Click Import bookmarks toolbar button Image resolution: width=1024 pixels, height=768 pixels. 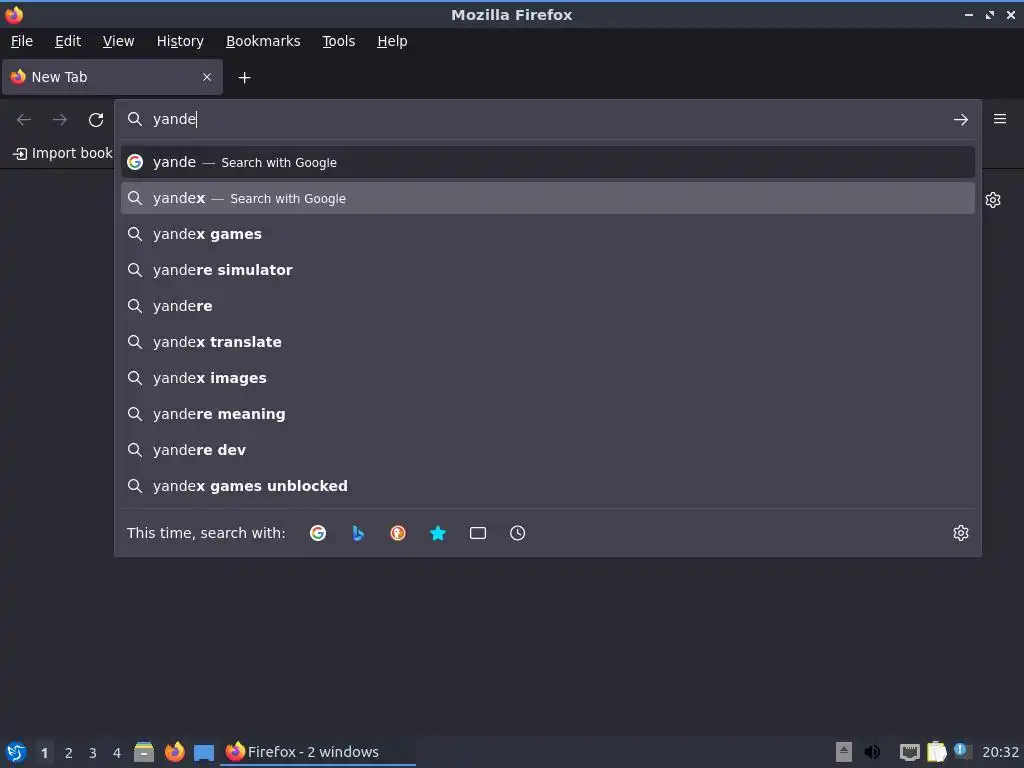point(63,153)
